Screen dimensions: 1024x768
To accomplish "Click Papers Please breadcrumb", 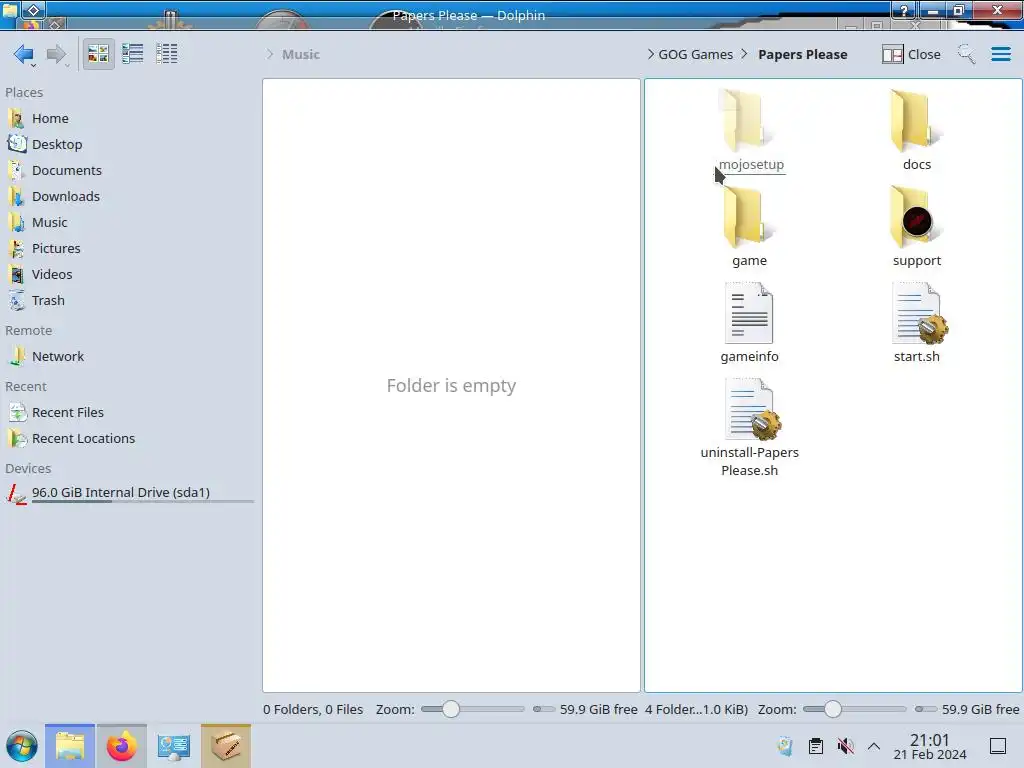I will coord(803,54).
